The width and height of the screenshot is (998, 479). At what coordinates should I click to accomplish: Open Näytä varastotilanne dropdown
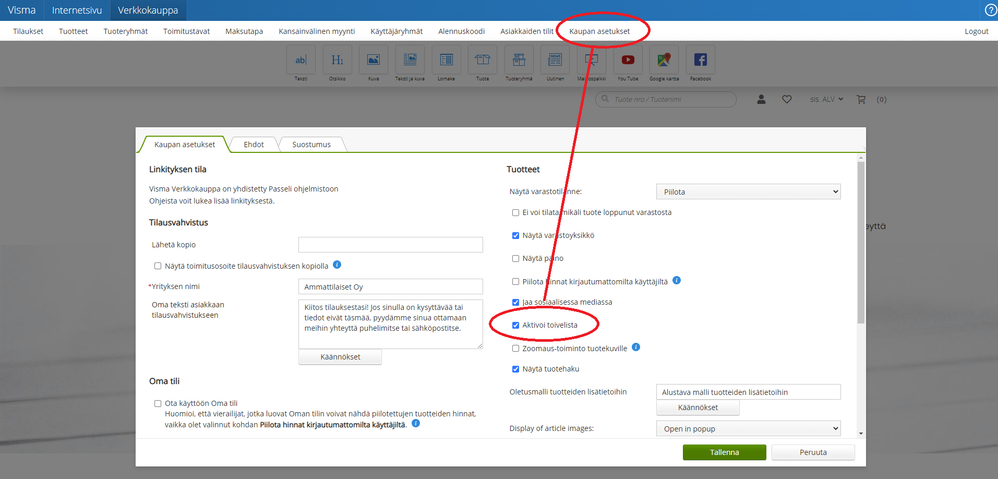tap(748, 191)
